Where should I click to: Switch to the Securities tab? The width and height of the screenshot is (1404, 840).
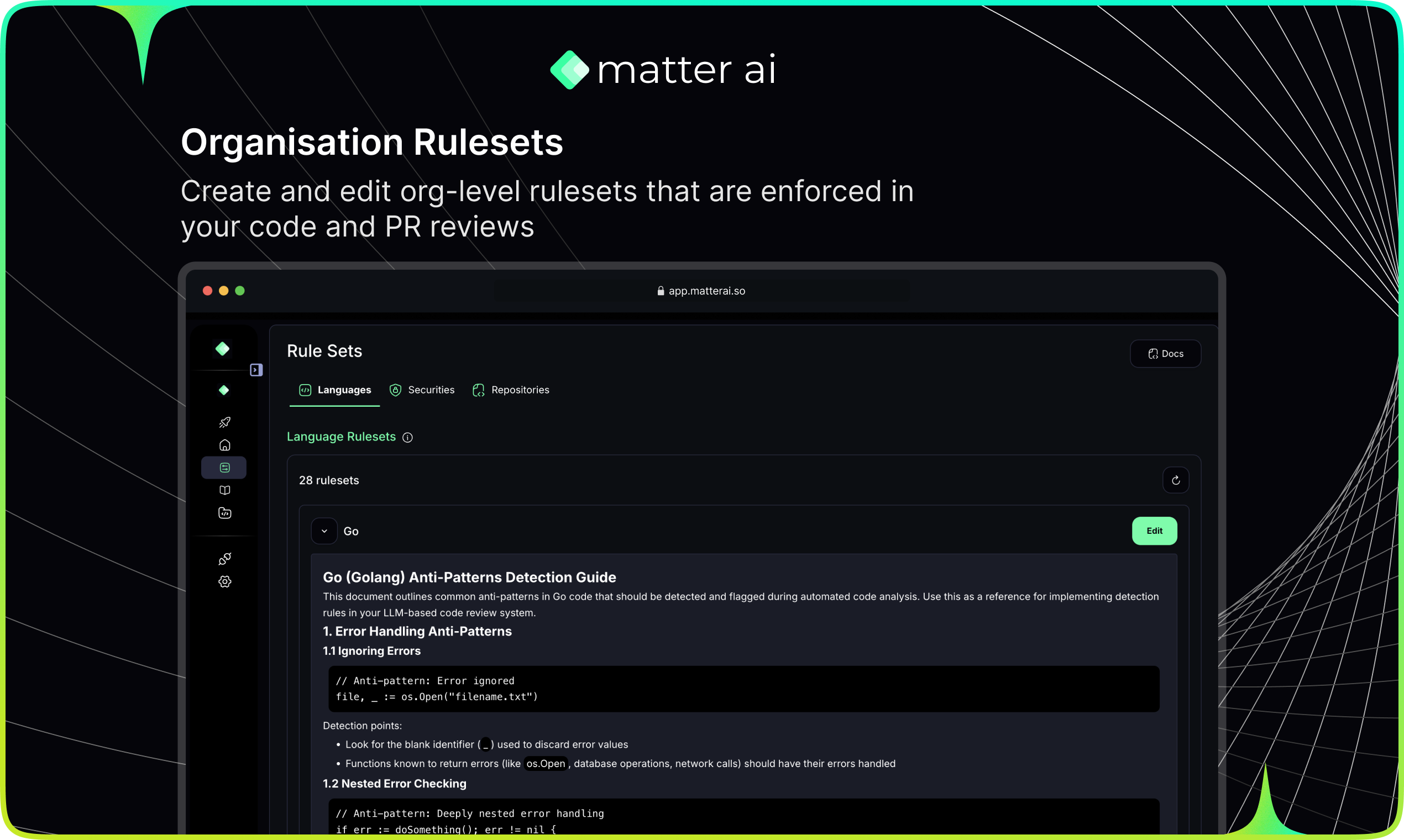click(422, 390)
